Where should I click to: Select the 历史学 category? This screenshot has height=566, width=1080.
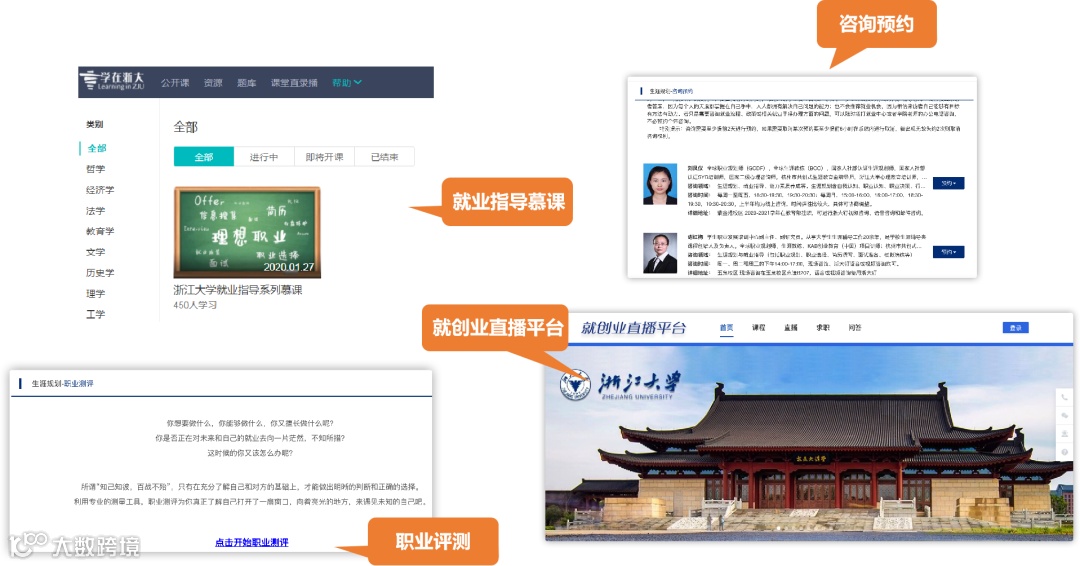(101, 273)
